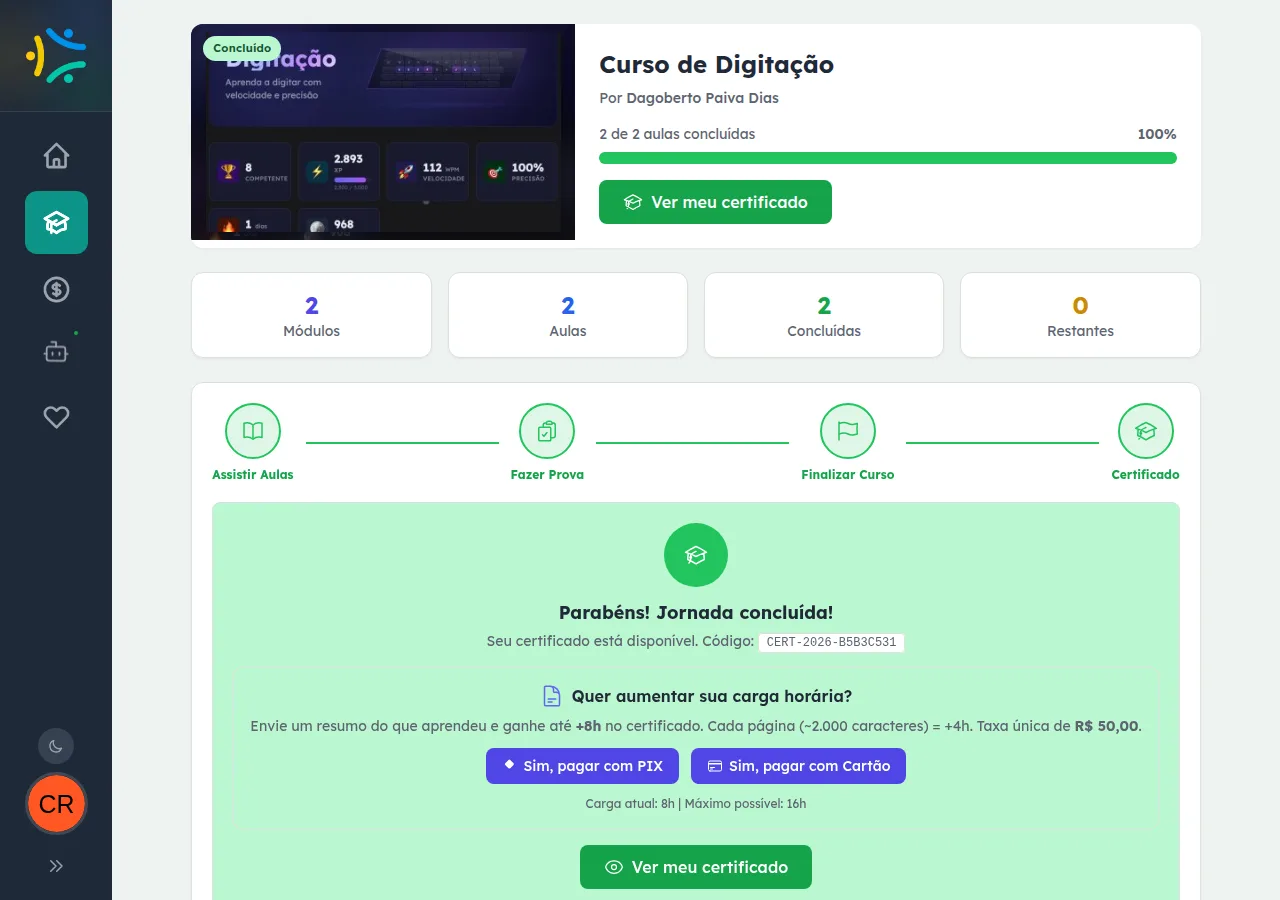Click the green course progress bar

(x=888, y=158)
